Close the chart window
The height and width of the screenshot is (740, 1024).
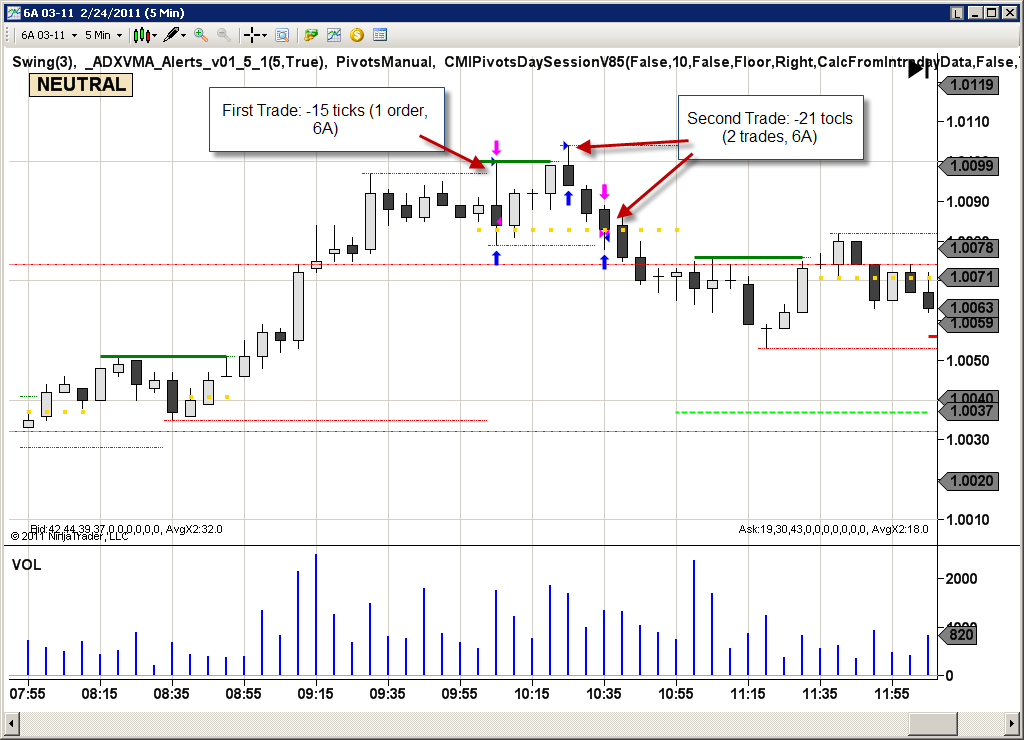point(1008,12)
